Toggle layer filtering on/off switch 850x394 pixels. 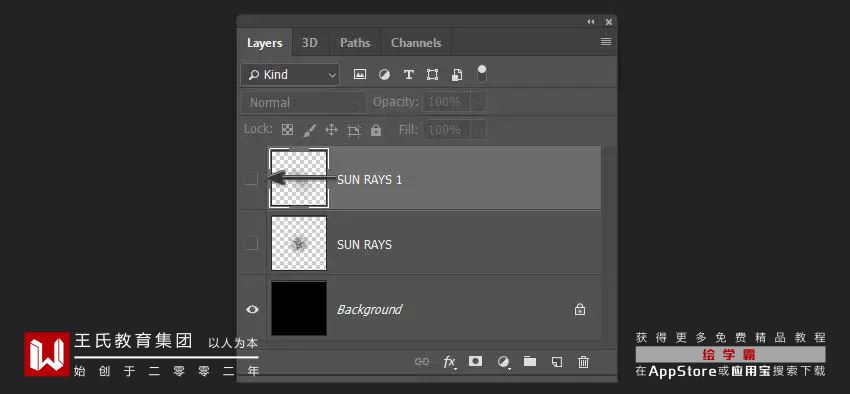pyautogui.click(x=481, y=74)
